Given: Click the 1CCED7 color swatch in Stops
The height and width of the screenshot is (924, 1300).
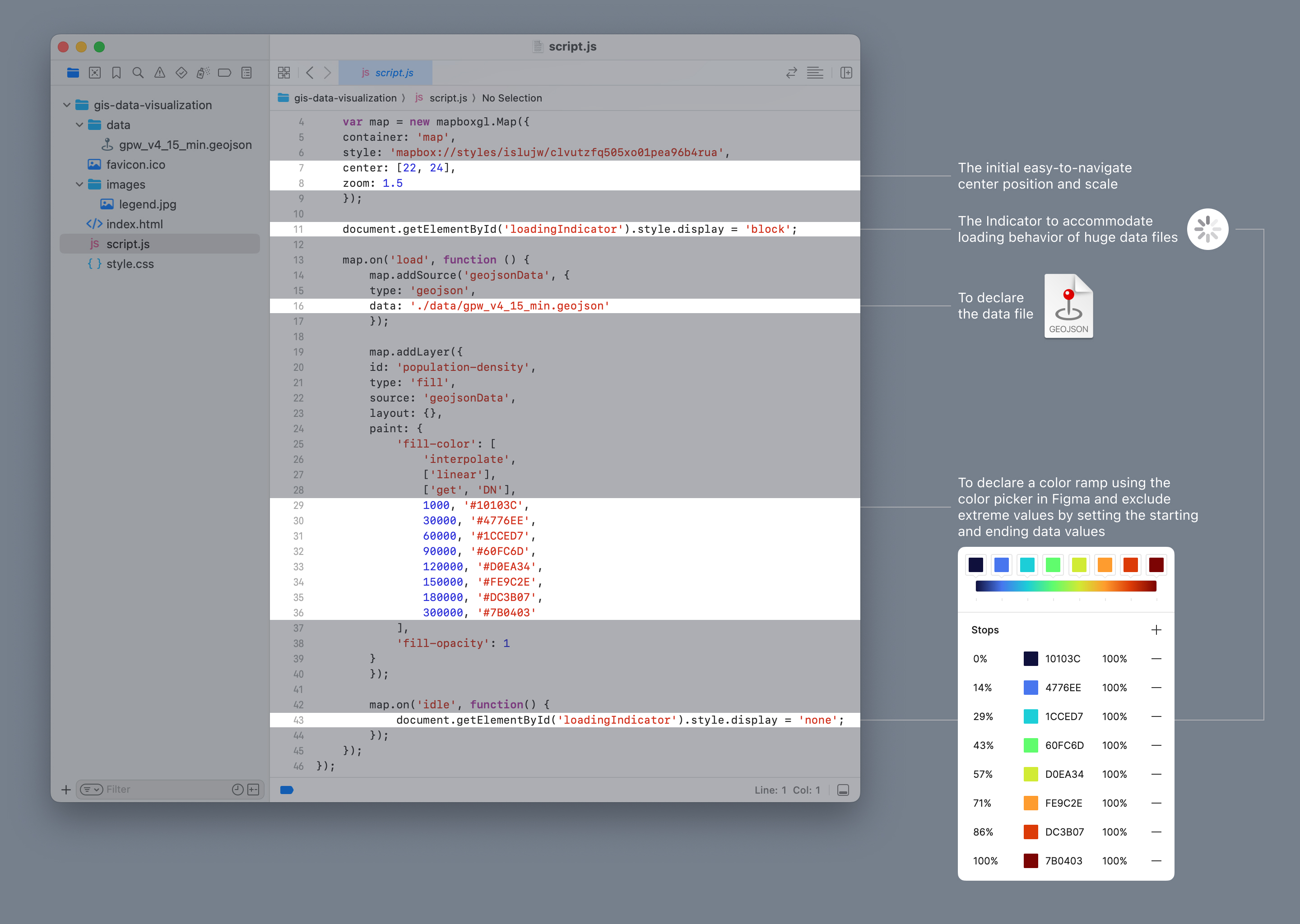Looking at the screenshot, I should (1031, 716).
